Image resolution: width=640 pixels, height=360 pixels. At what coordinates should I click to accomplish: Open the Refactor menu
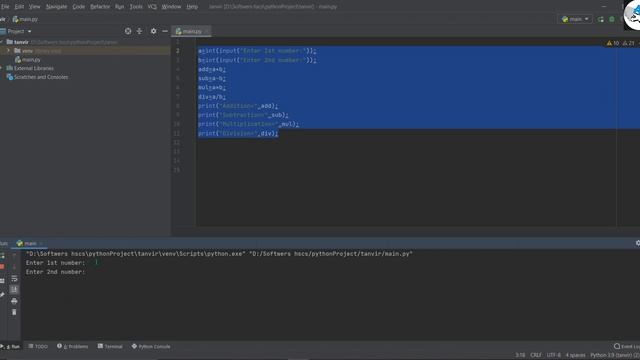(100, 7)
